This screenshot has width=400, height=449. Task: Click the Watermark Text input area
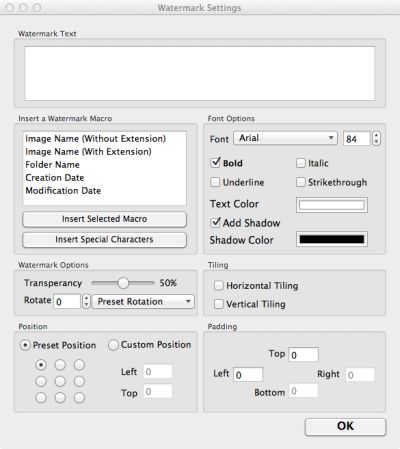coord(200,73)
